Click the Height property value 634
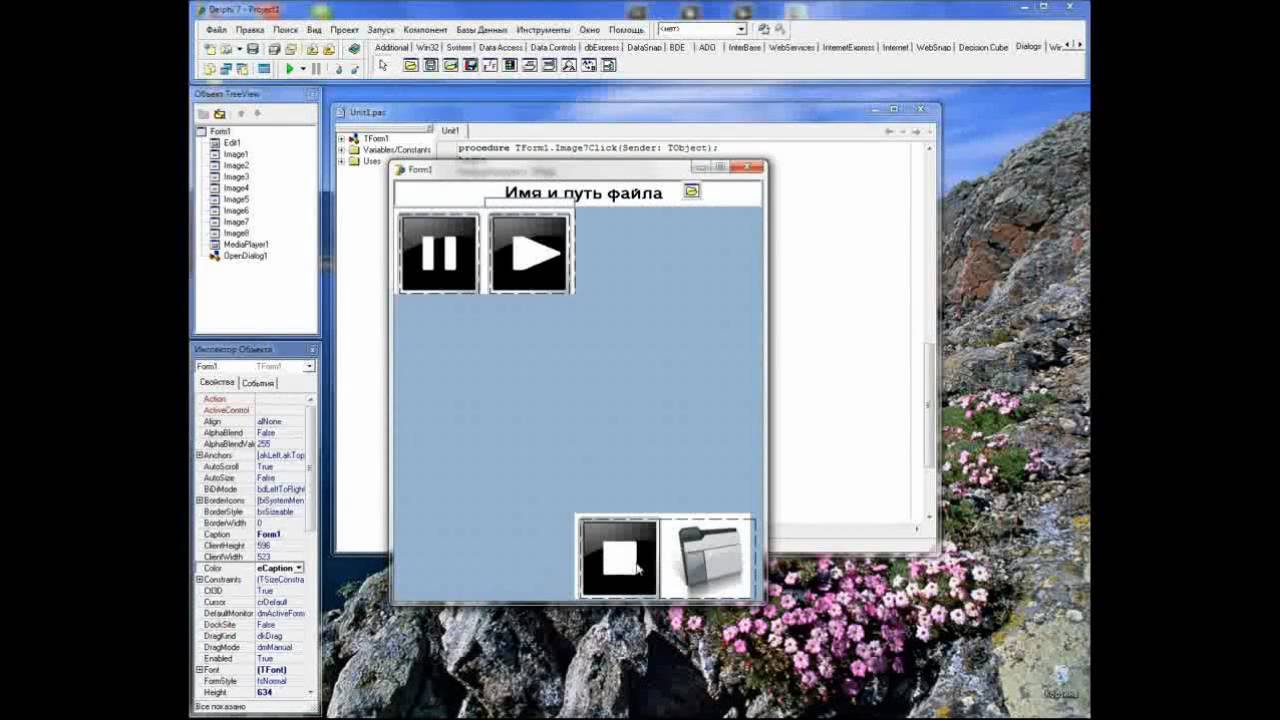Viewport: 1280px width, 720px height. point(280,692)
